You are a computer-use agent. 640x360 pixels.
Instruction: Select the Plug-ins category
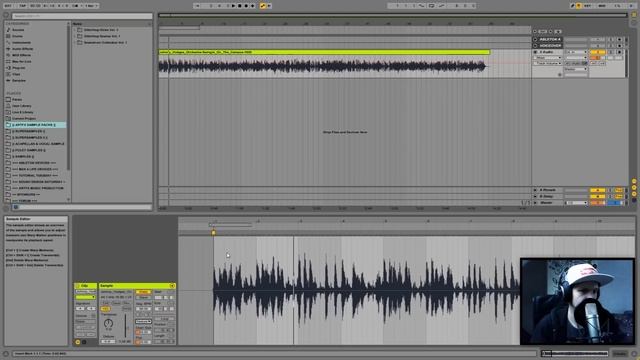(x=18, y=68)
